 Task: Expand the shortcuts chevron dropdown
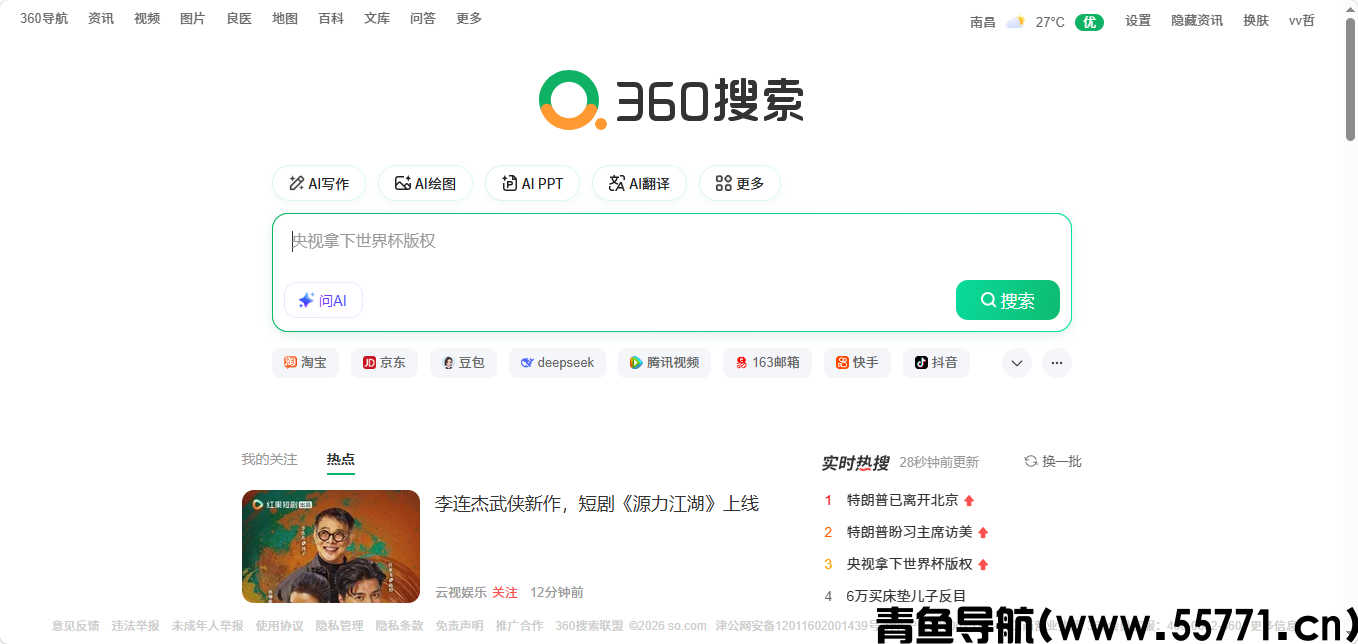[1017, 363]
